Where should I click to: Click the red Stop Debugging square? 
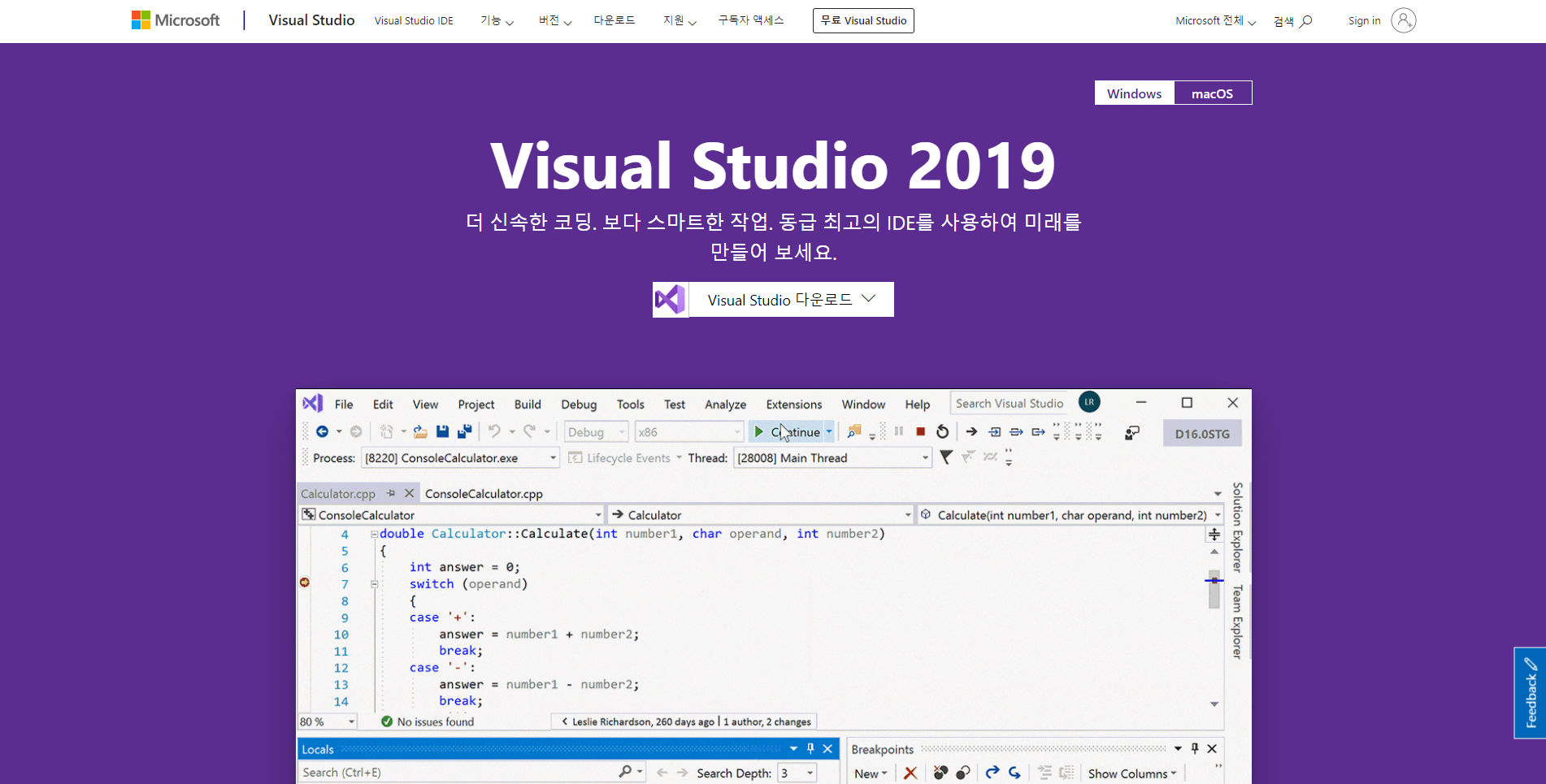click(x=920, y=431)
